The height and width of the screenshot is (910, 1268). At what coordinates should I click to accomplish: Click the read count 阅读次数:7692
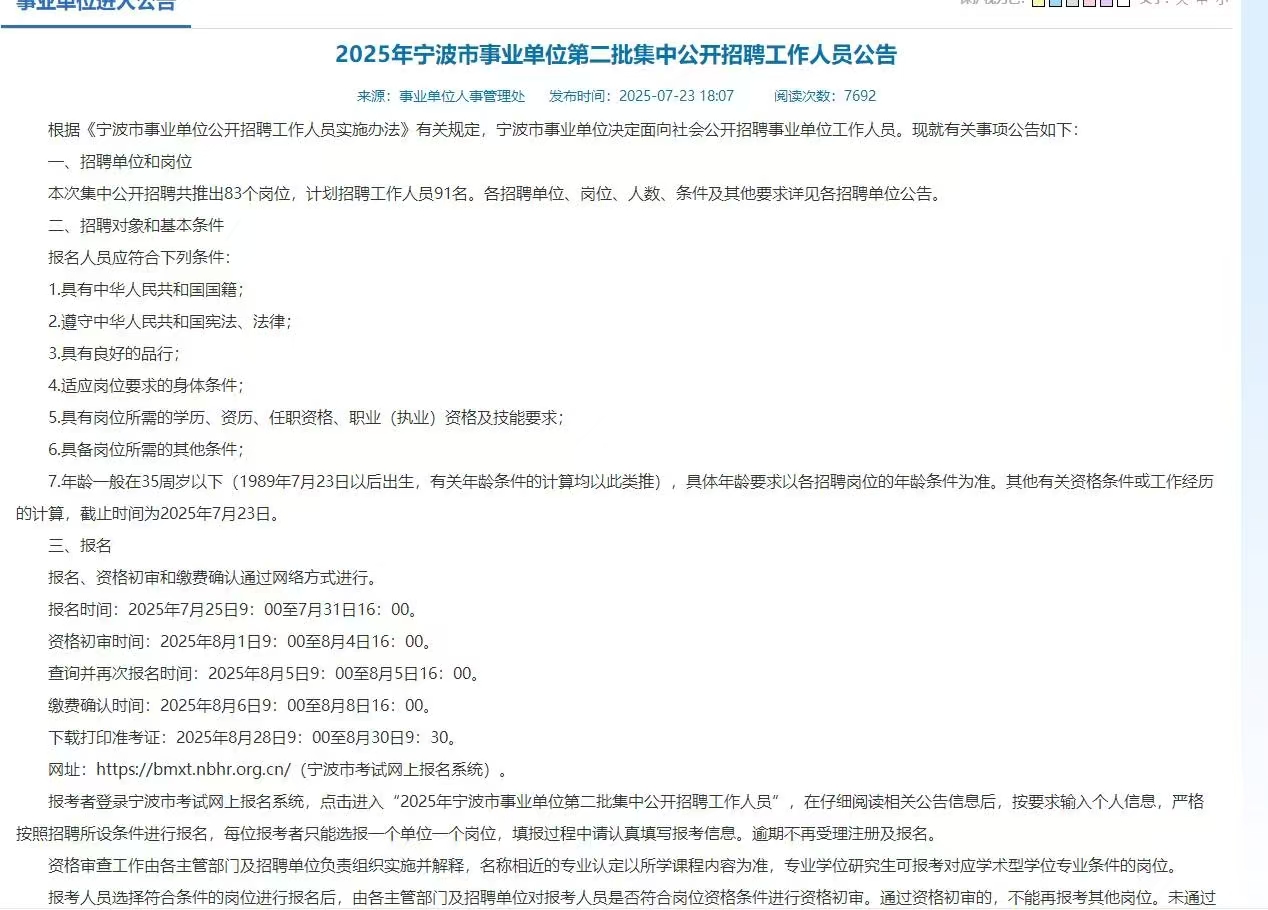[825, 96]
